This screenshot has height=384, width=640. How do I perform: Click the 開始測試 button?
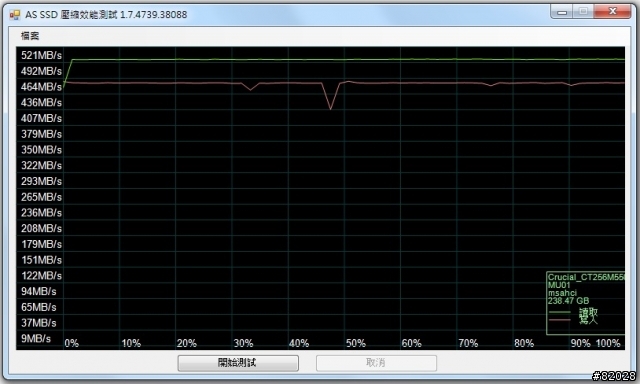coord(238,363)
